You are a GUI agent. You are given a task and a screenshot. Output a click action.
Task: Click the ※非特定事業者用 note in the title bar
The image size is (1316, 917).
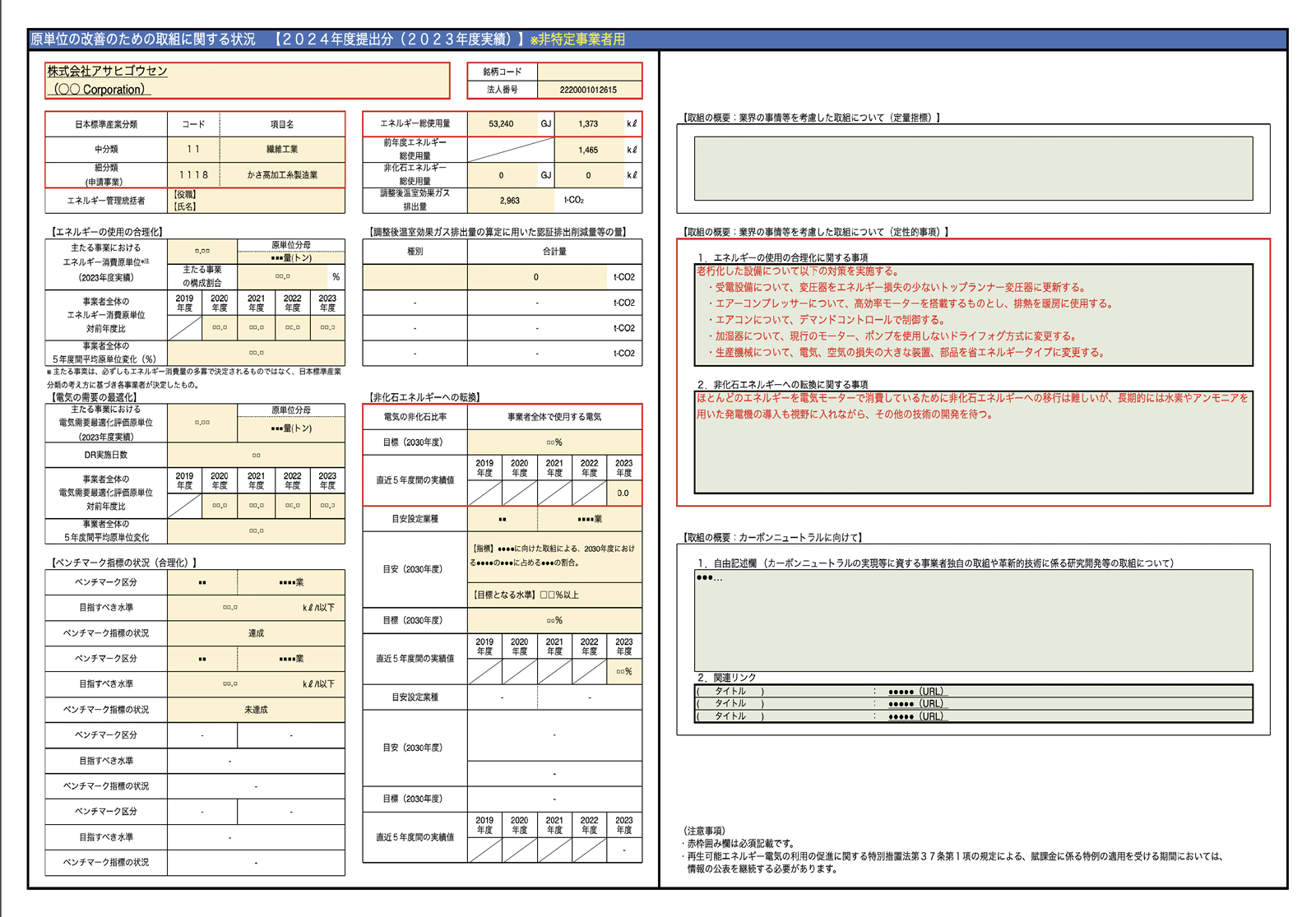point(577,39)
